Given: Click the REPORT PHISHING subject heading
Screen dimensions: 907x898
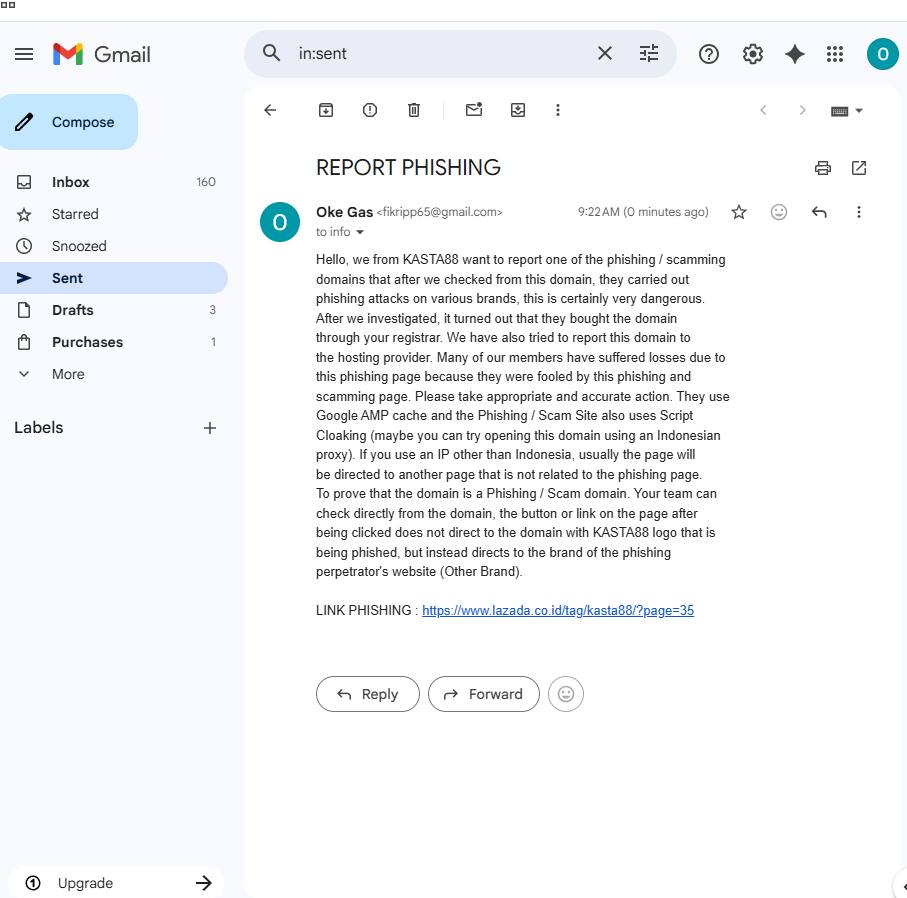Looking at the screenshot, I should pyautogui.click(x=408, y=168).
